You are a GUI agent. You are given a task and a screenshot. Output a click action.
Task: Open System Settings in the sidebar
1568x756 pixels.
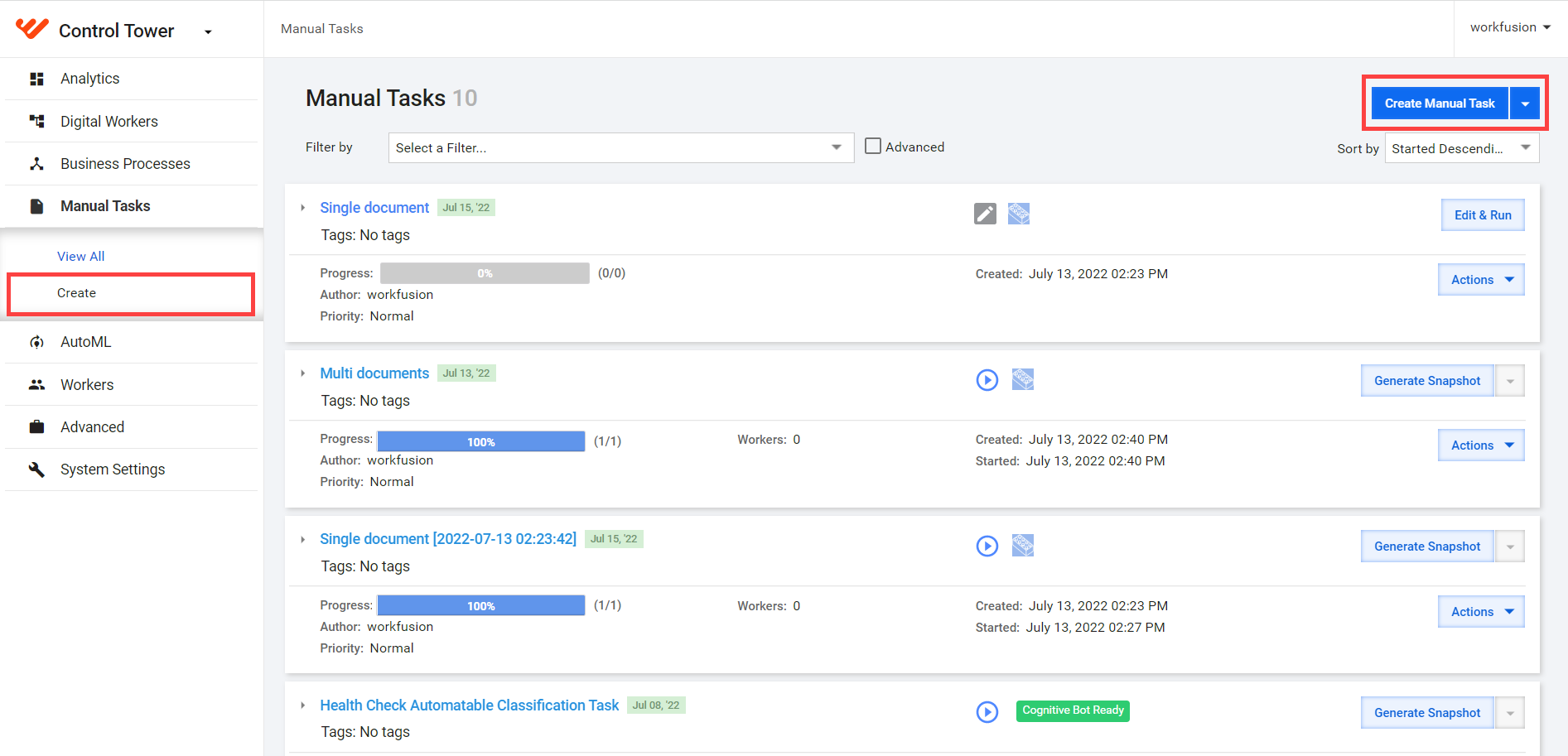pyautogui.click(x=131, y=469)
